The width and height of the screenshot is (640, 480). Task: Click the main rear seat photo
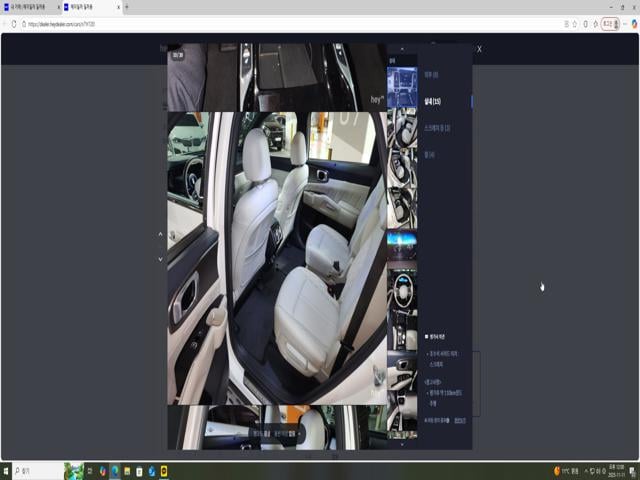pos(276,258)
